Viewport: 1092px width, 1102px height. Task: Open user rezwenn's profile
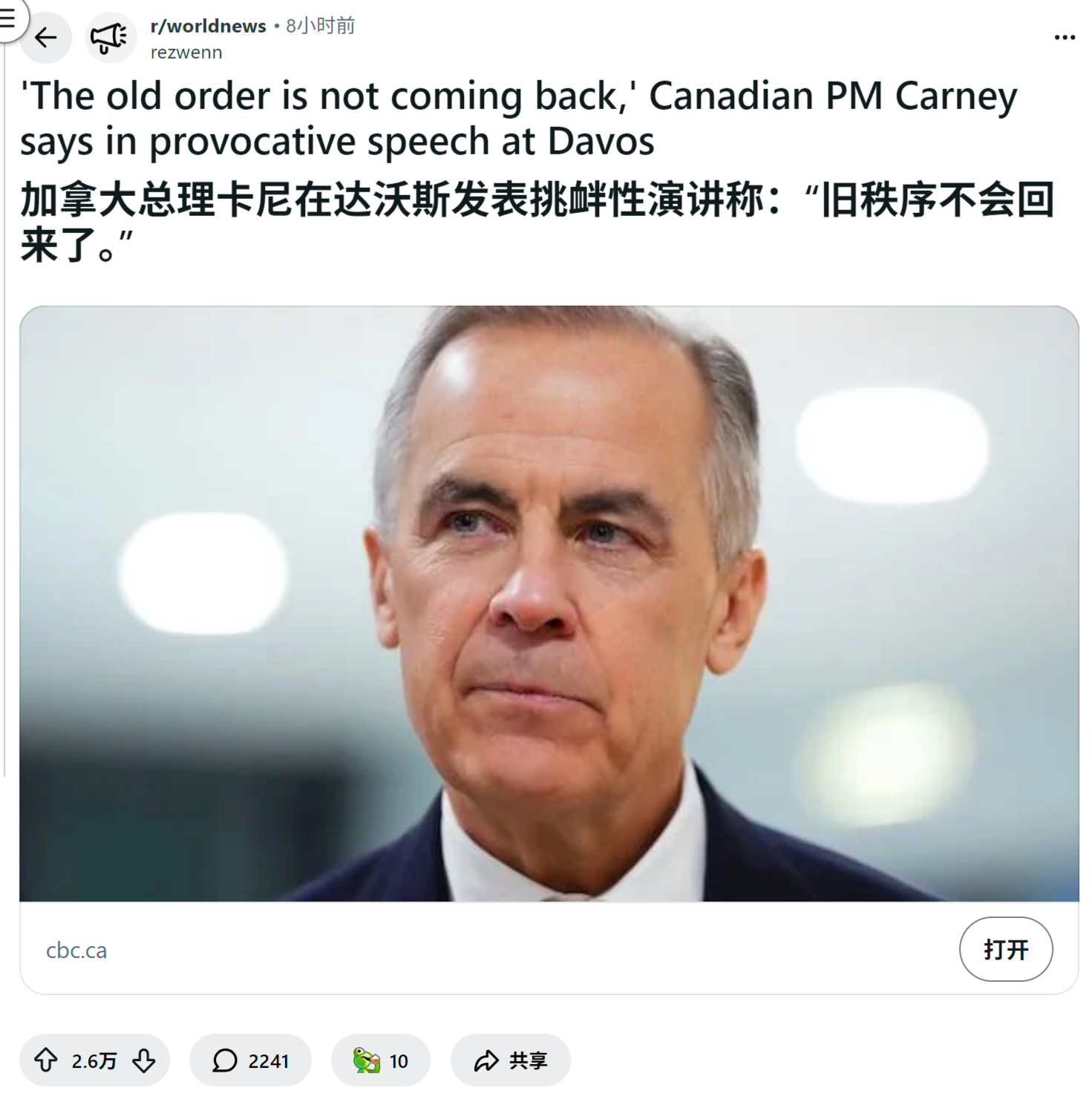[186, 53]
